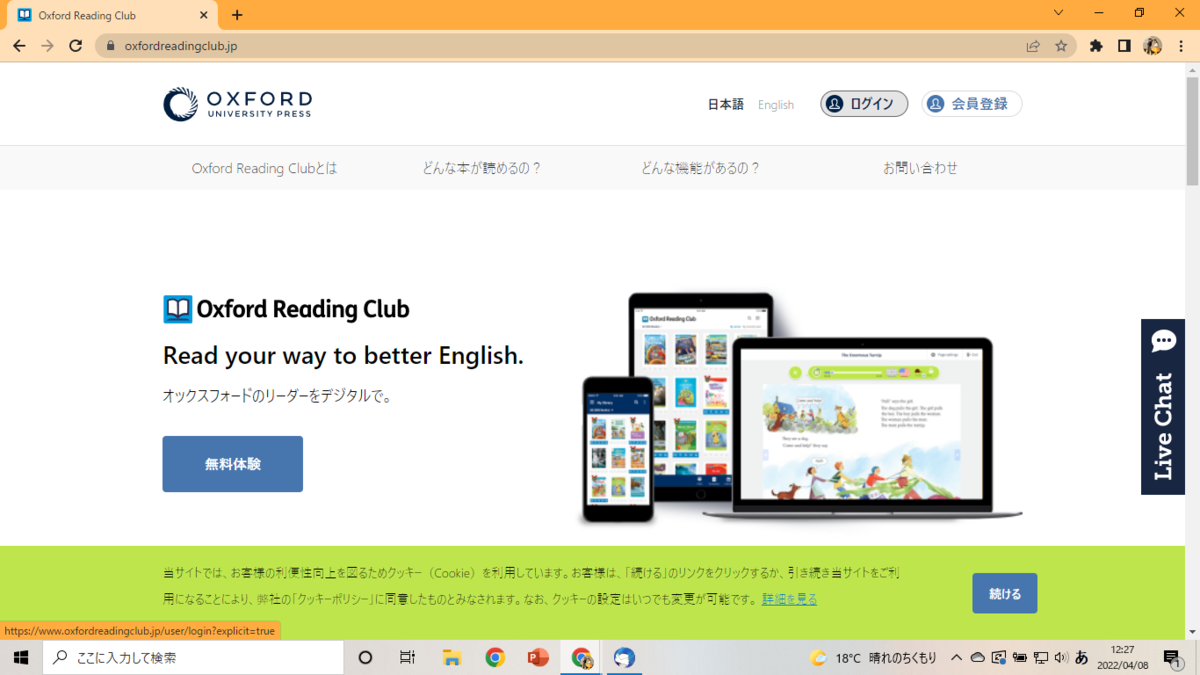
Task: Accept cookies with 続ける button
Action: tap(1005, 593)
